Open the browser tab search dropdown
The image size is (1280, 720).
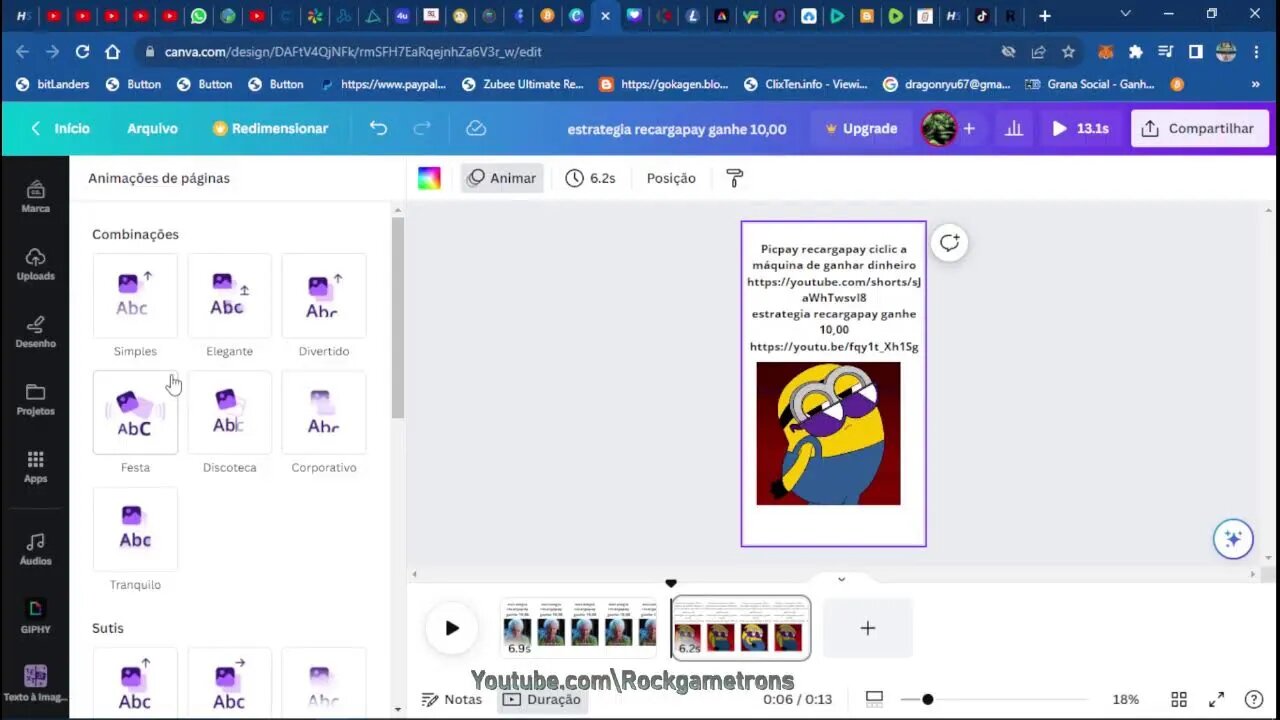pos(1126,14)
